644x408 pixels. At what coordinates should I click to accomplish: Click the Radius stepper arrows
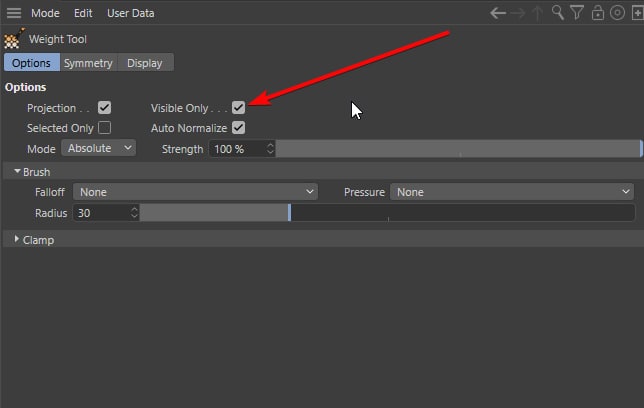point(134,213)
